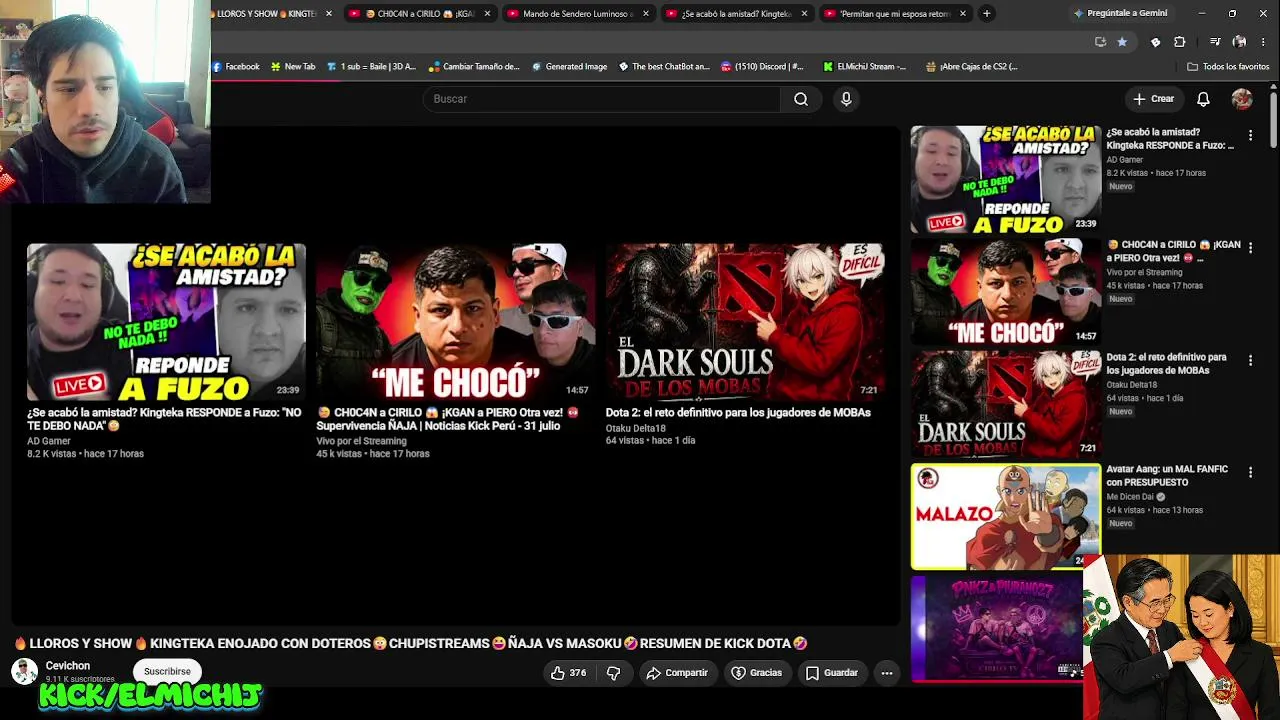Image resolution: width=1280 pixels, height=720 pixels.
Task: Open YouTube notifications bell
Action: (x=1203, y=99)
